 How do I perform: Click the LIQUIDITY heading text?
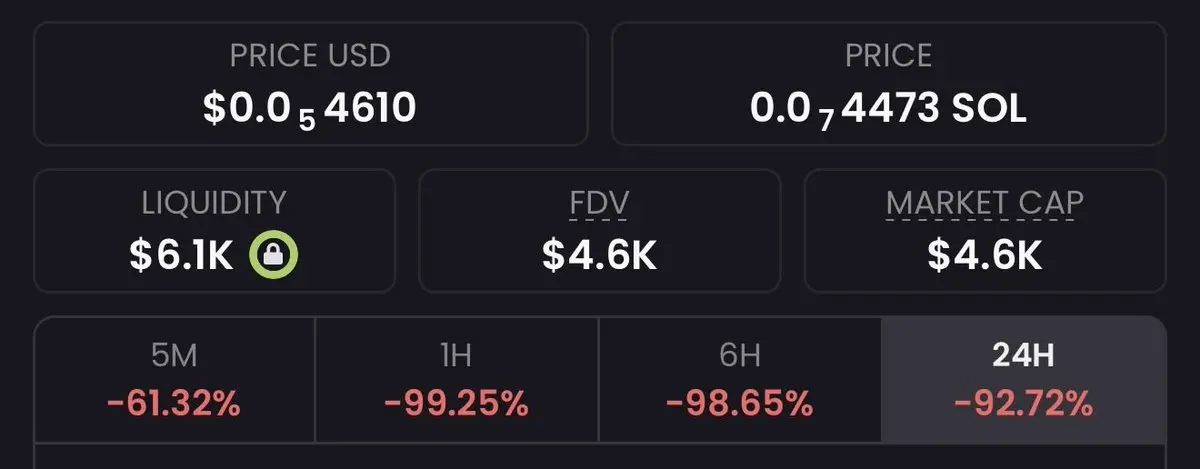click(x=213, y=203)
